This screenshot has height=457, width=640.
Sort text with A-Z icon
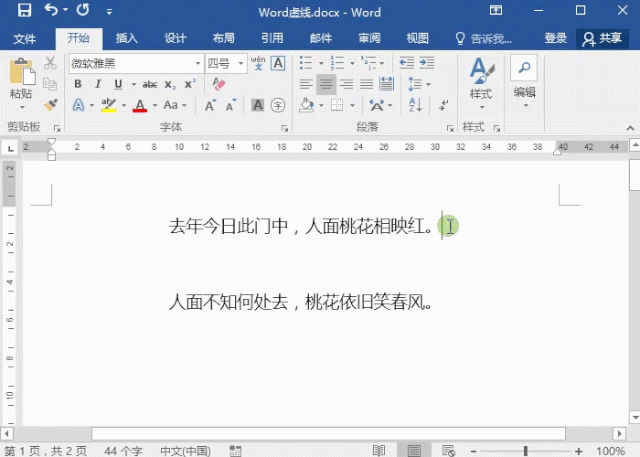click(415, 105)
